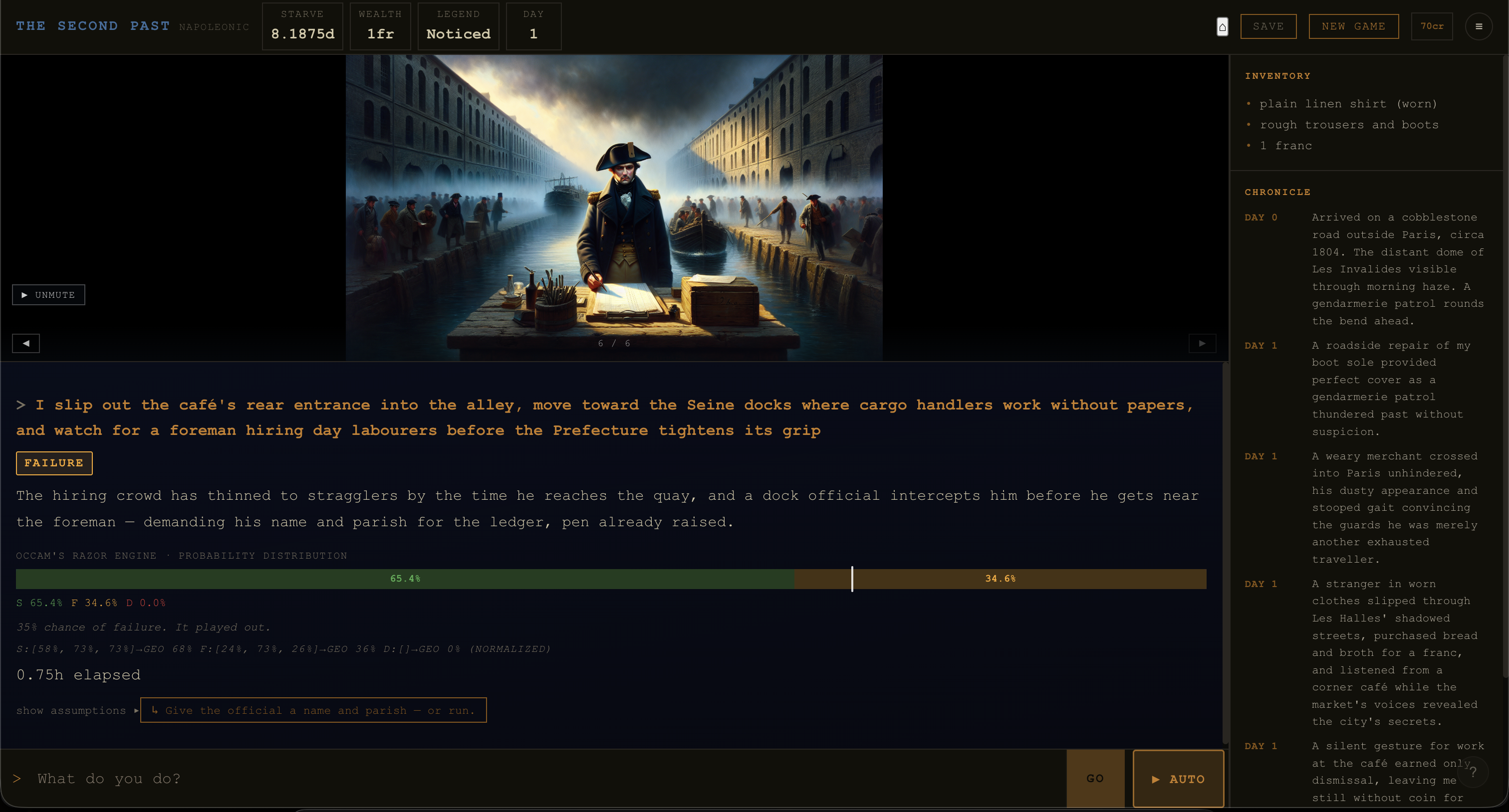Select the CHRONICLE panel heading
Image resolution: width=1509 pixels, height=812 pixels.
pyautogui.click(x=1277, y=192)
